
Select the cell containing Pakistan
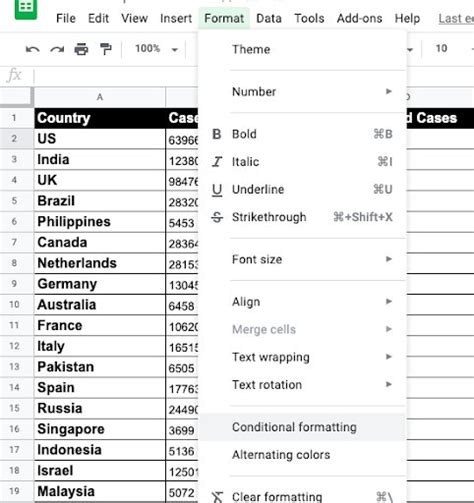(x=100, y=367)
